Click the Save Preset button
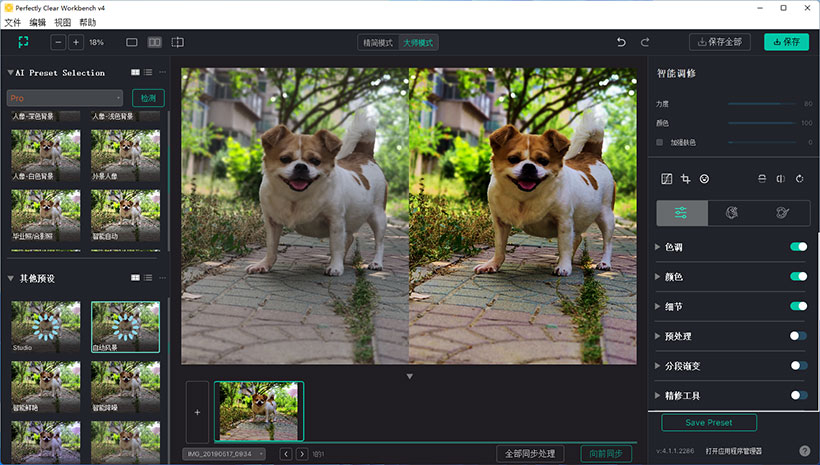This screenshot has height=465, width=820. point(708,422)
